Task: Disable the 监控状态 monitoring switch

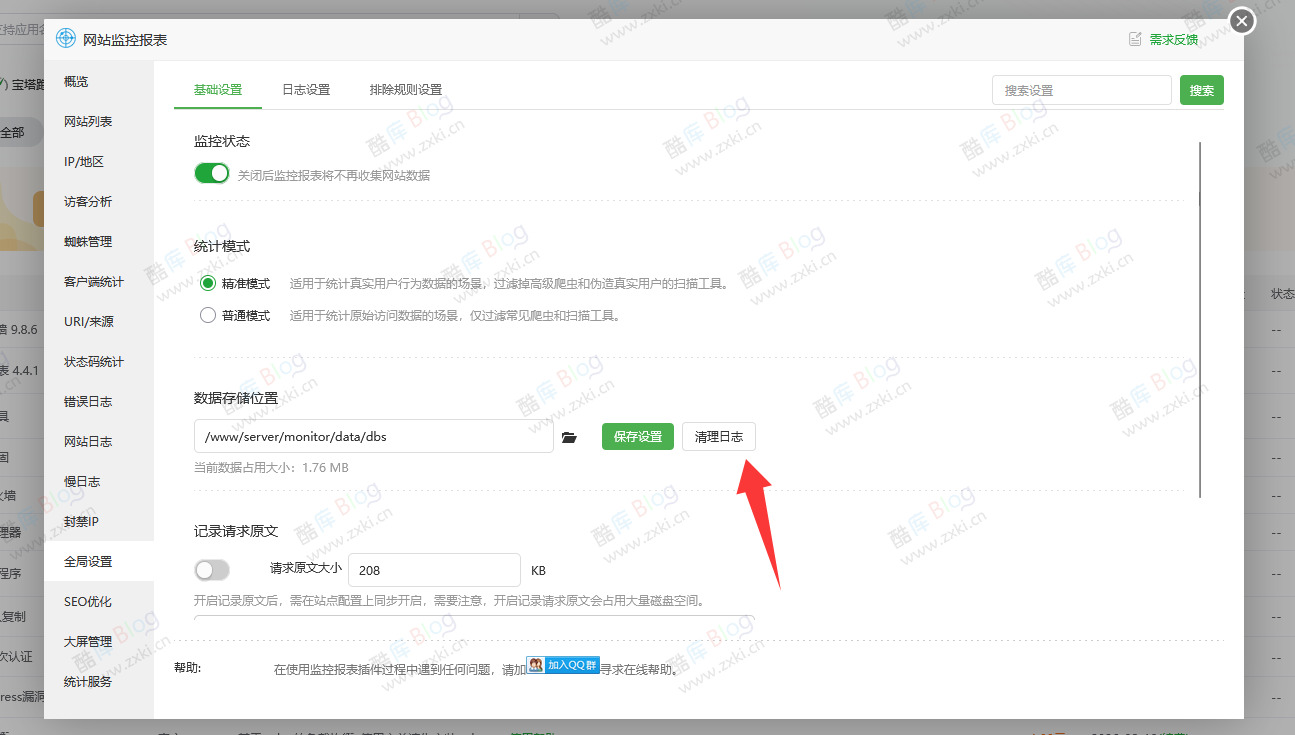Action: click(211, 173)
